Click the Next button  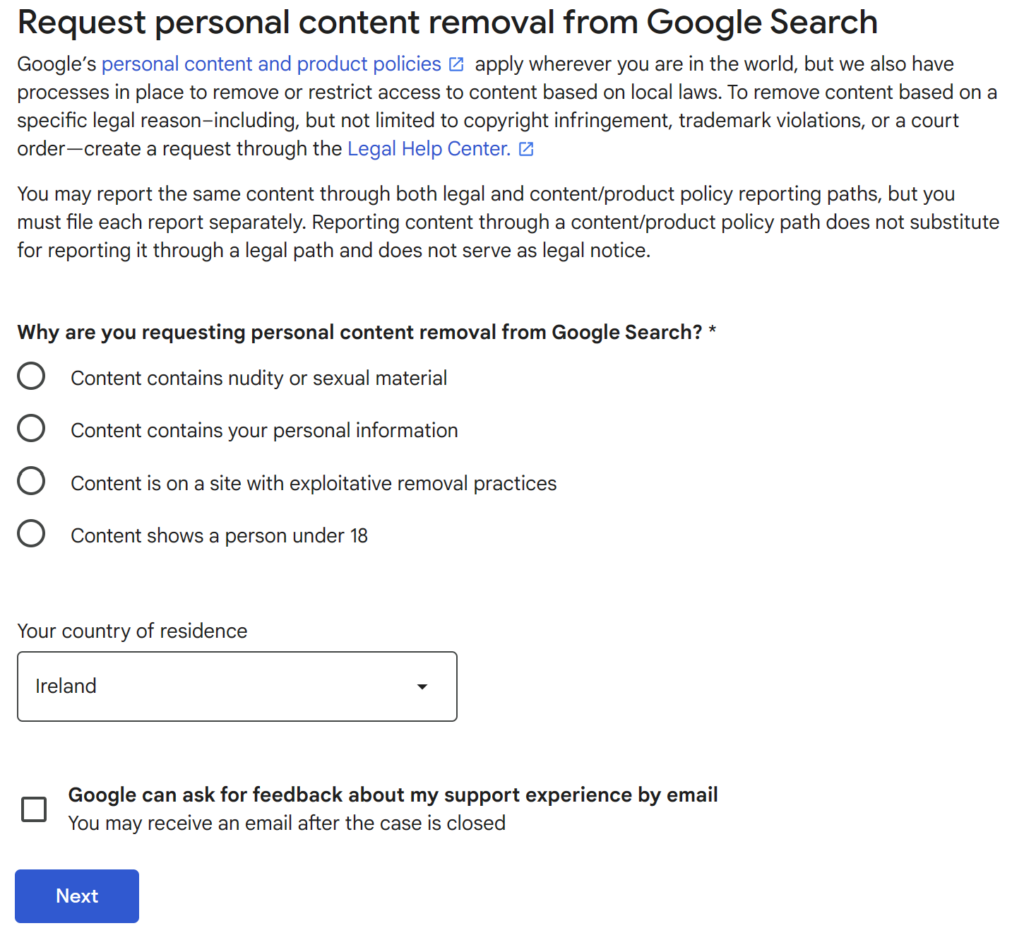76,896
